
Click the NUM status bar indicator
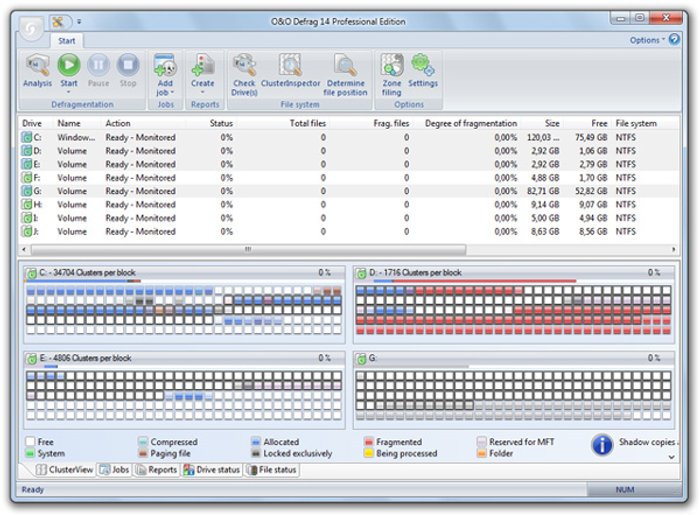(625, 490)
